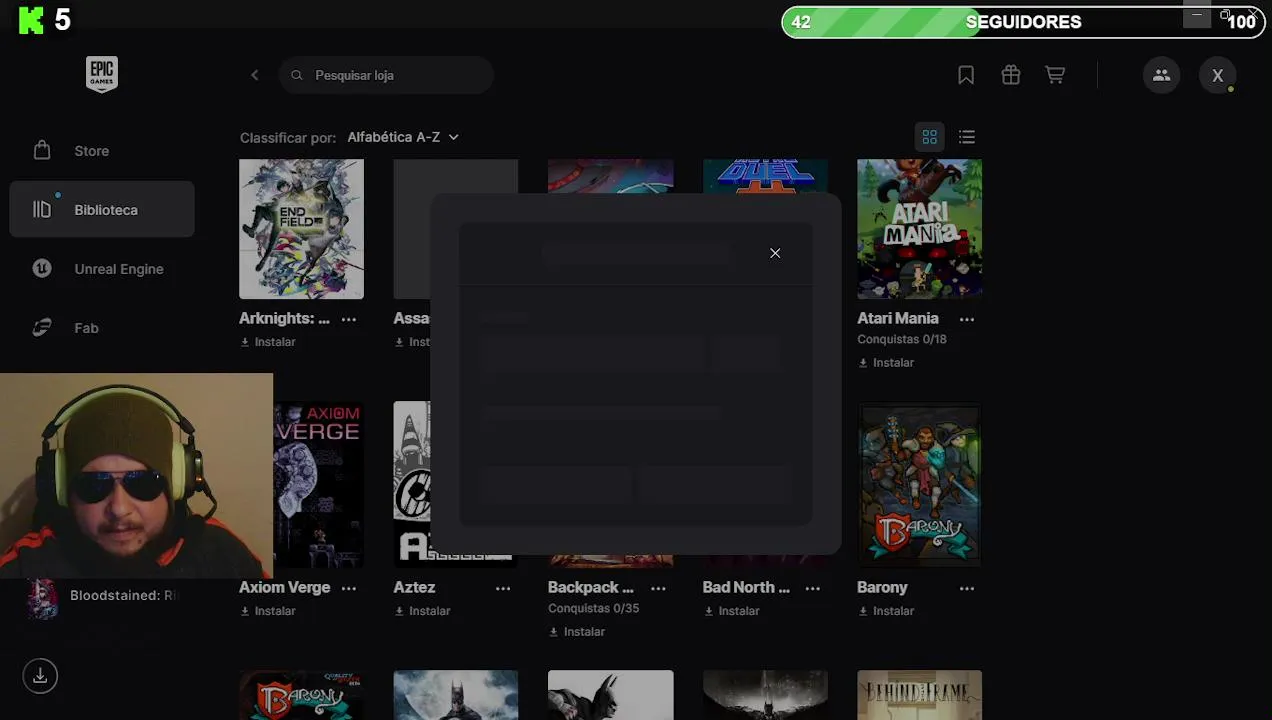Open the X profile avatar
The image size is (1272, 720).
point(1217,75)
